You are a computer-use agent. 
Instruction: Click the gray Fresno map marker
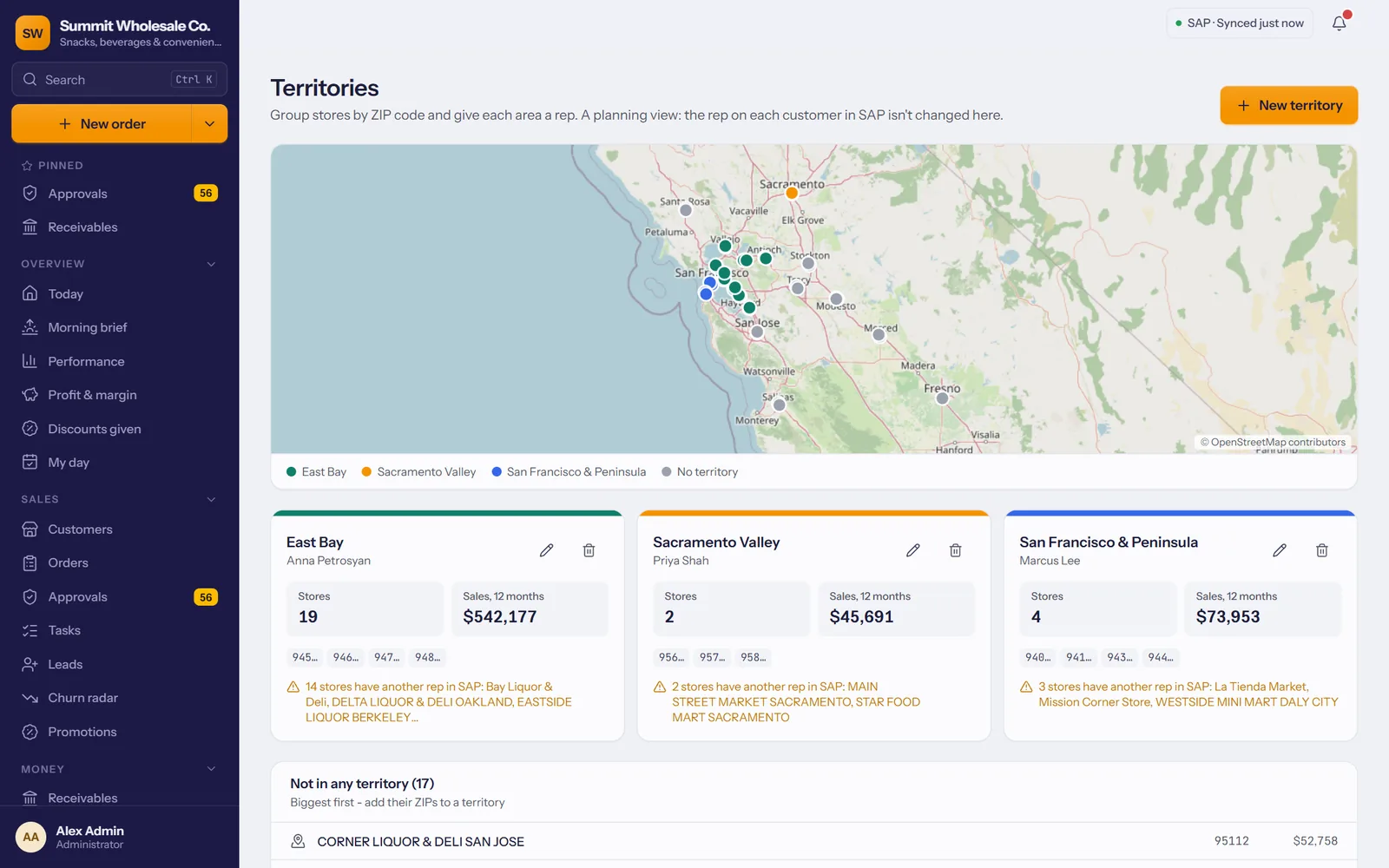coord(942,398)
